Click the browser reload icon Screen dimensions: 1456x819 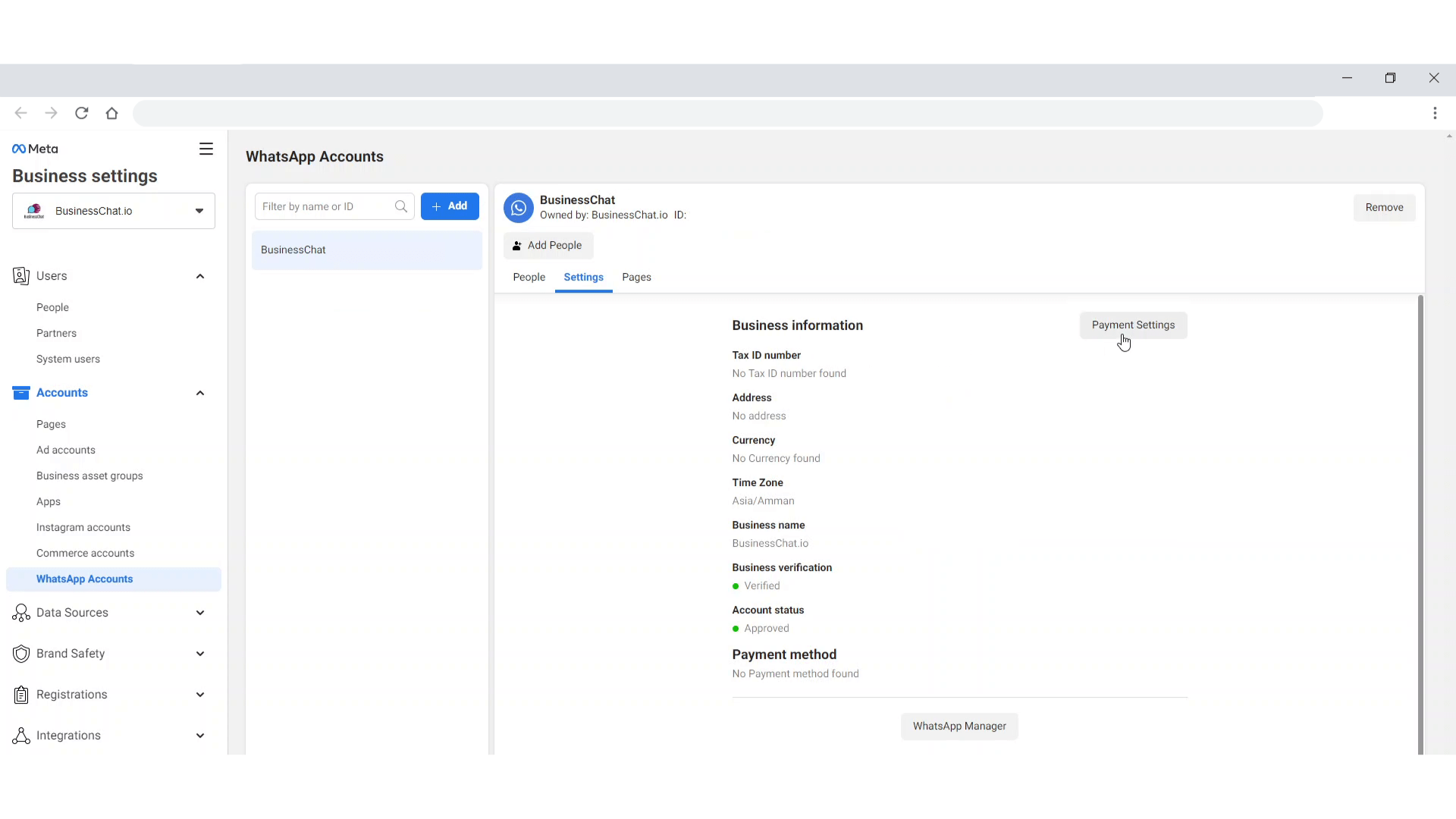81,113
